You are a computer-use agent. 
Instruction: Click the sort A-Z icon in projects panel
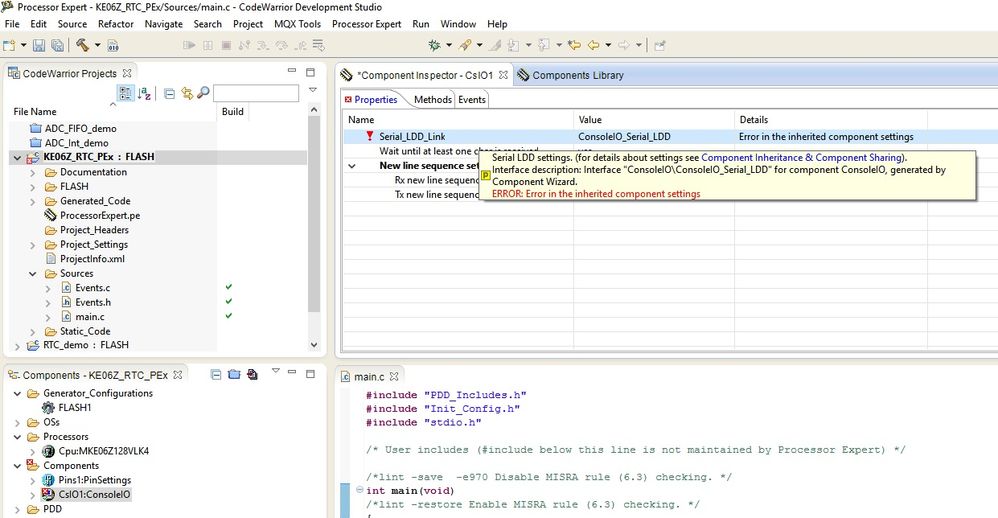click(x=145, y=93)
